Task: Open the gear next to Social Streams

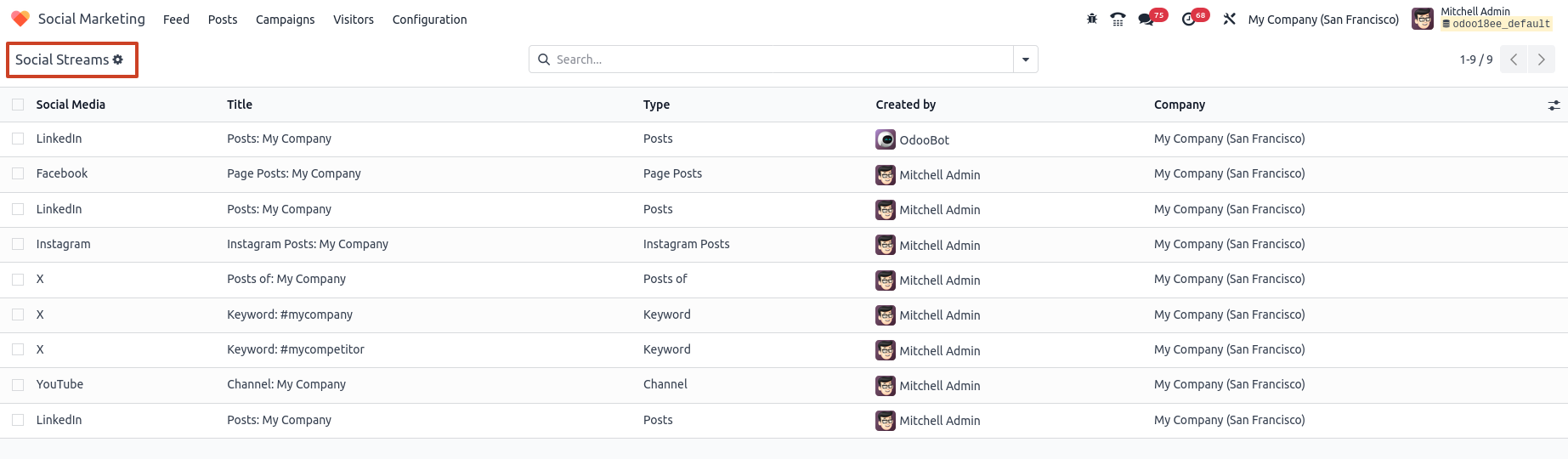Action: (118, 59)
